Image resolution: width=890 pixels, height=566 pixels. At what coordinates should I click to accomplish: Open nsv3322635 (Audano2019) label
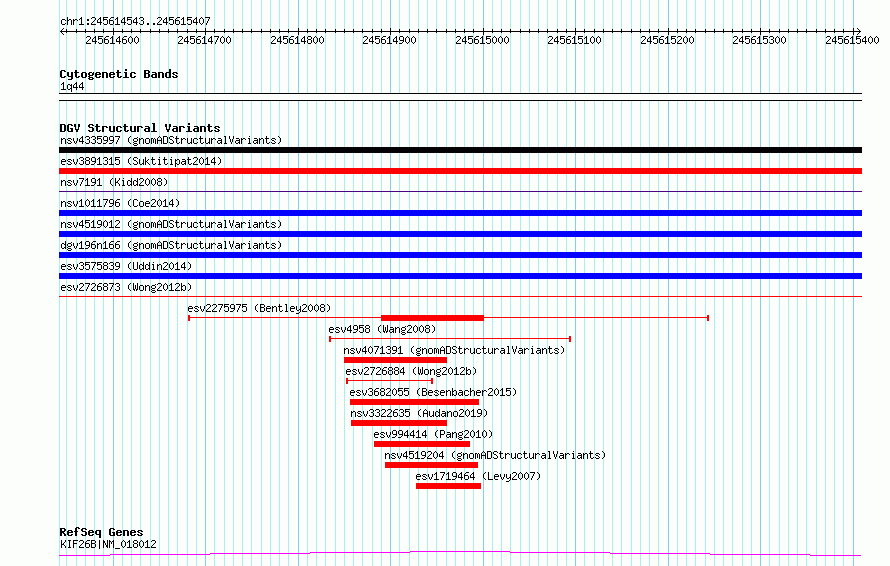[x=419, y=413]
